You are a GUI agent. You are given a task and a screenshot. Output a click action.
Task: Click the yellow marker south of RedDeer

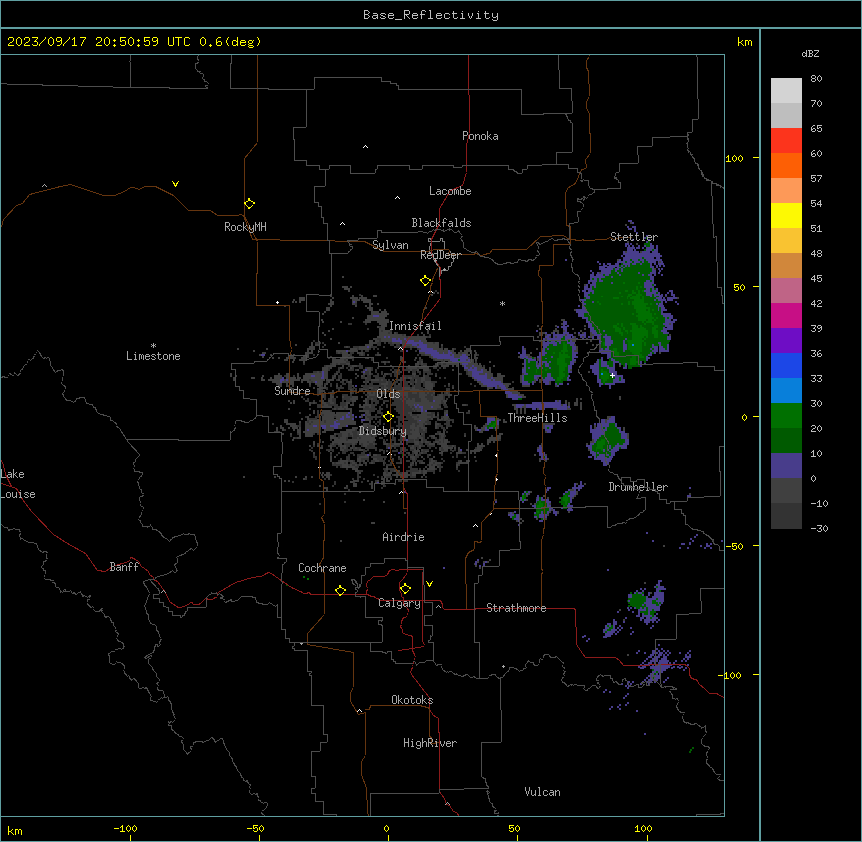(x=425, y=281)
